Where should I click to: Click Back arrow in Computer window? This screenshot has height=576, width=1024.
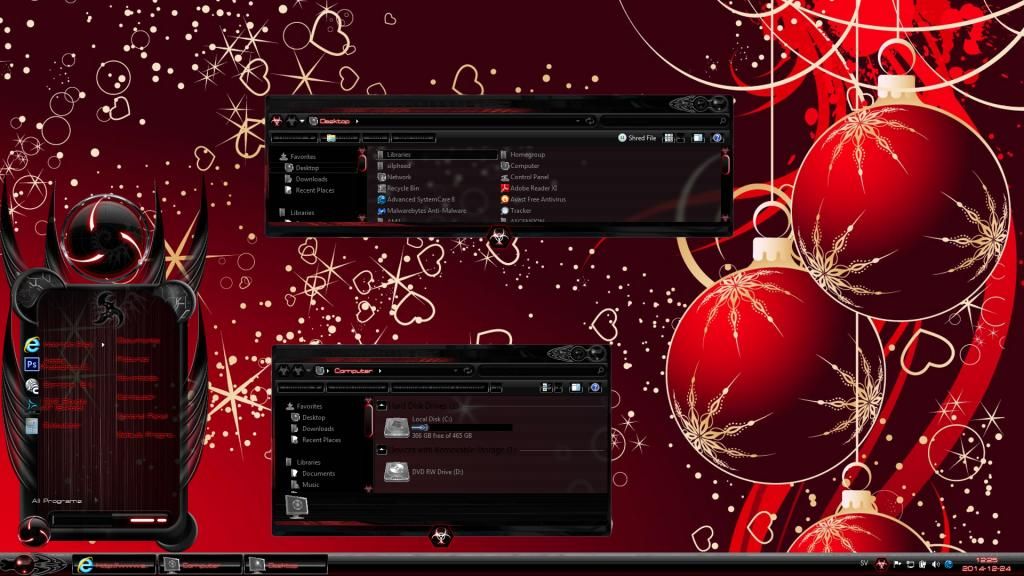[x=284, y=370]
